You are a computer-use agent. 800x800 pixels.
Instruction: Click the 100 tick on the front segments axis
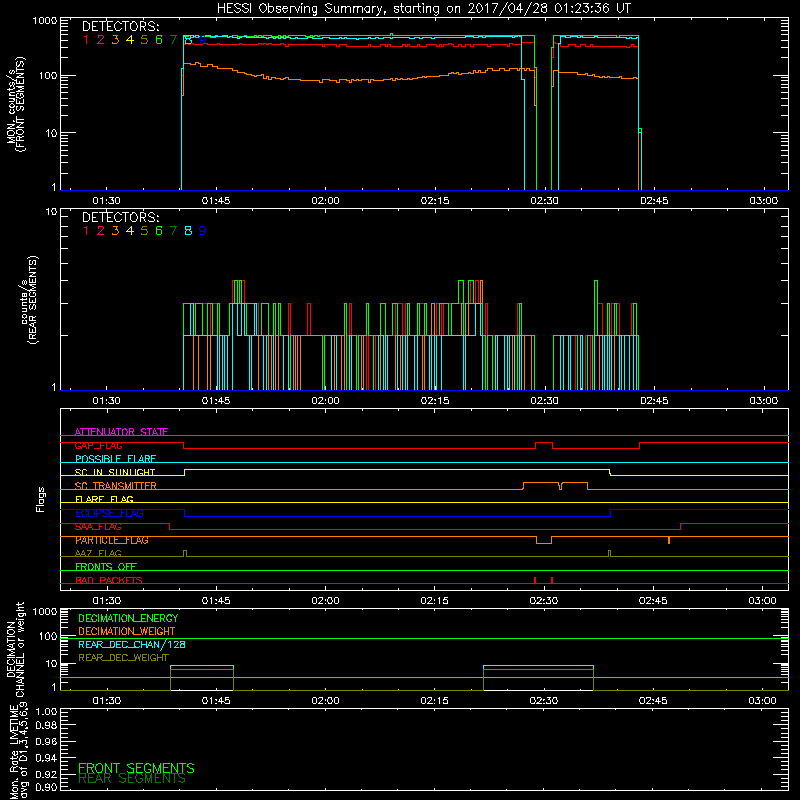coord(48,76)
